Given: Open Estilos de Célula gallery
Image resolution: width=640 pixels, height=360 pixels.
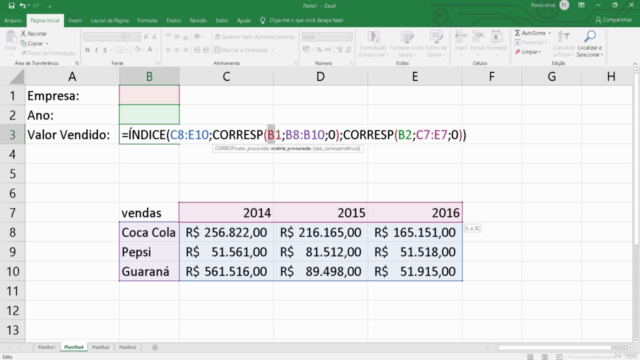Looking at the screenshot, I should pyautogui.click(x=436, y=44).
